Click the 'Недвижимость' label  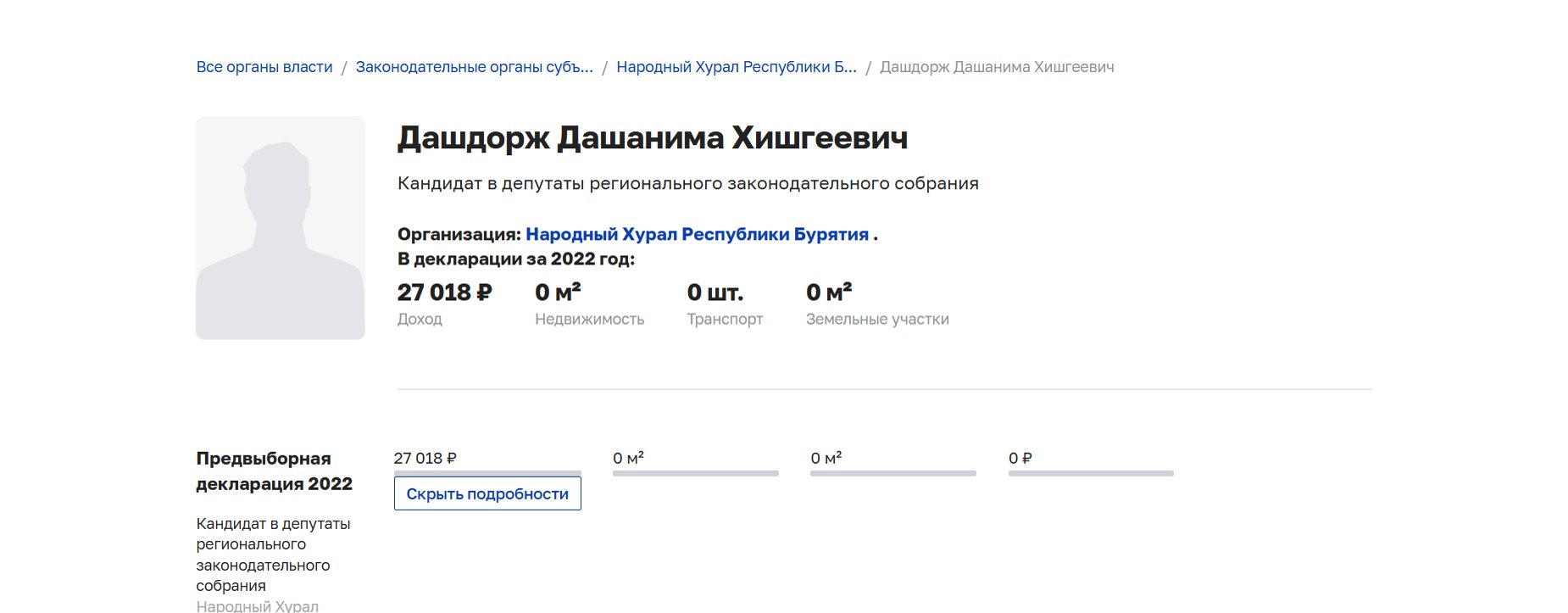(589, 320)
